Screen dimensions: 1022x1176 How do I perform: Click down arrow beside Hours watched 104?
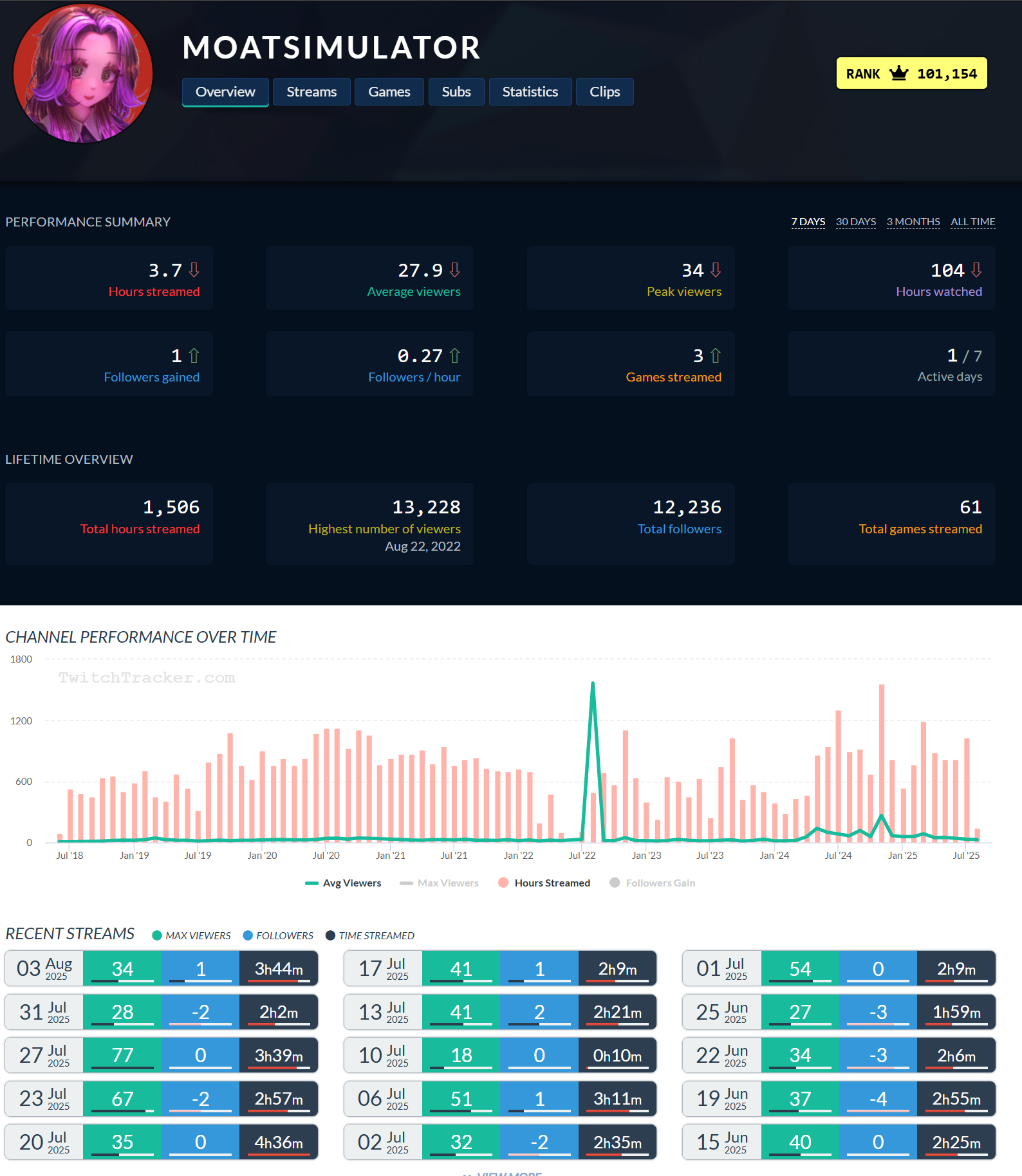(x=976, y=270)
